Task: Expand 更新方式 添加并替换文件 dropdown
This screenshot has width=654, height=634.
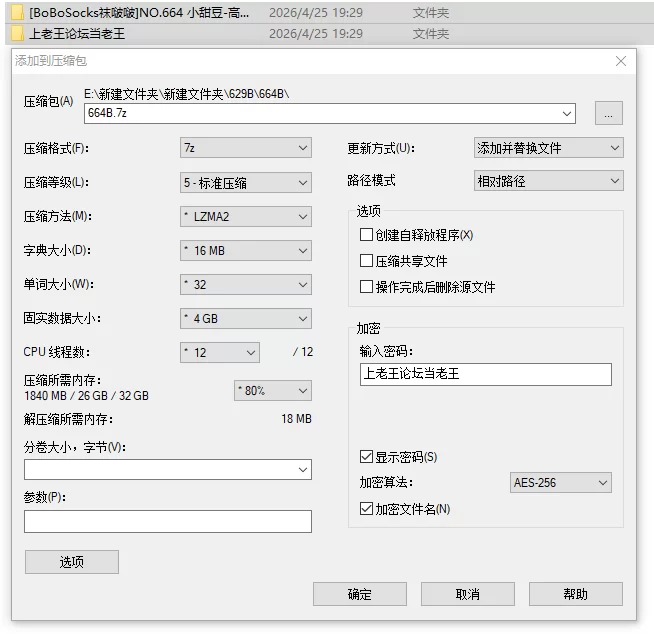Action: [548, 148]
